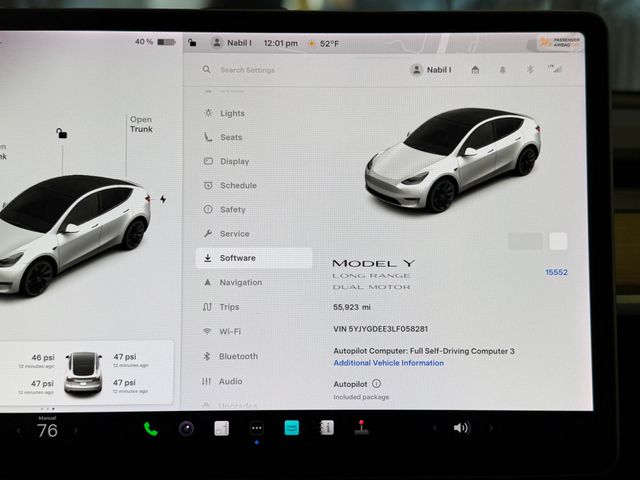This screenshot has height=480, width=640.
Task: Tap the Model Y name heading
Action: [373, 263]
